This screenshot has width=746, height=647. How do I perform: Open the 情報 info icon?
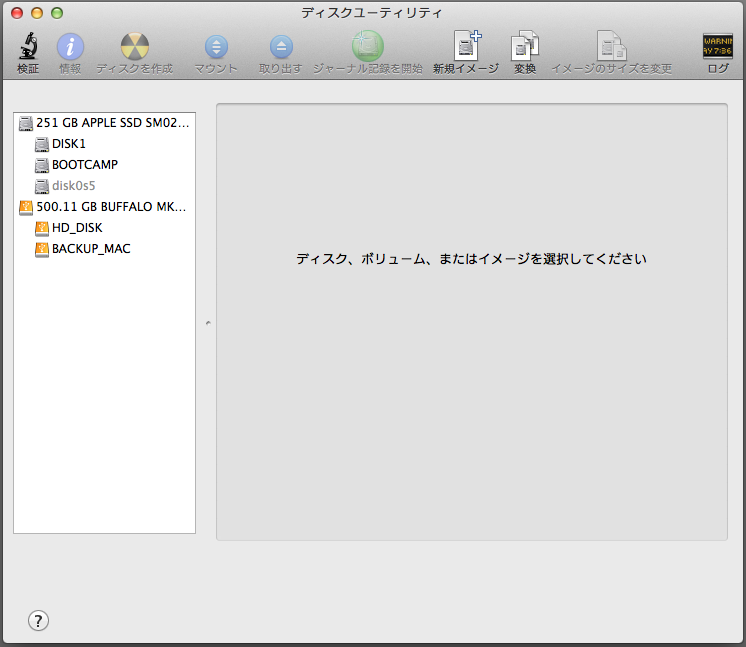(x=70, y=47)
